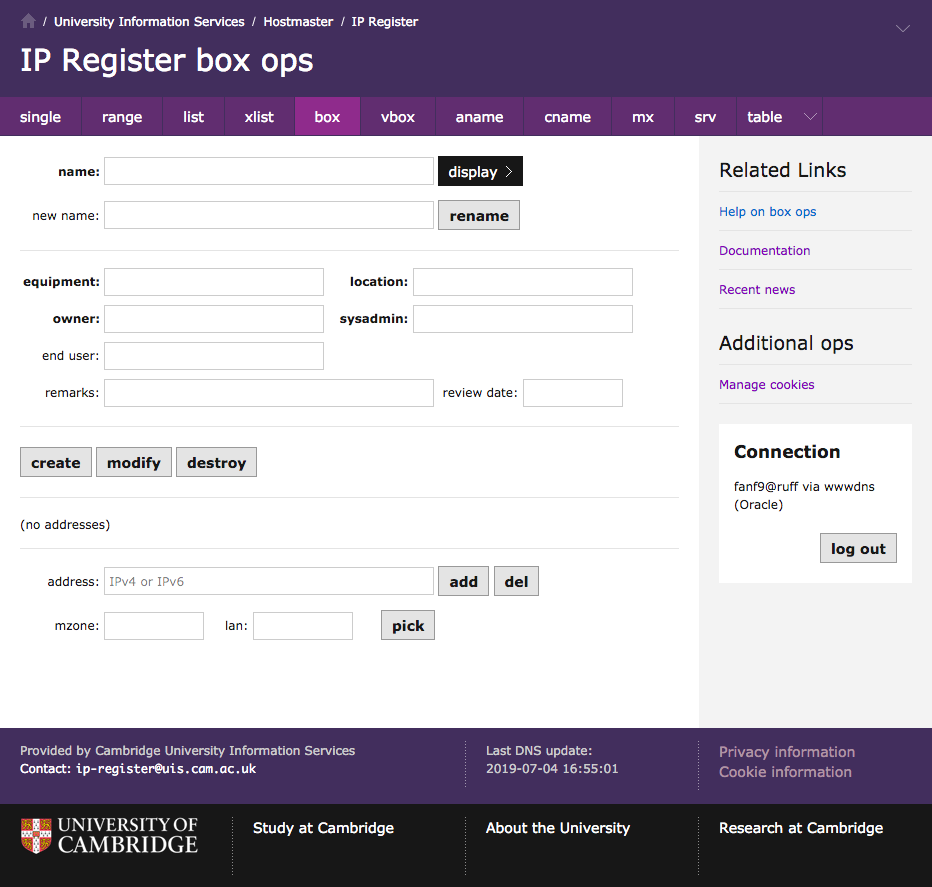Open Help on box ops link

[767, 212]
